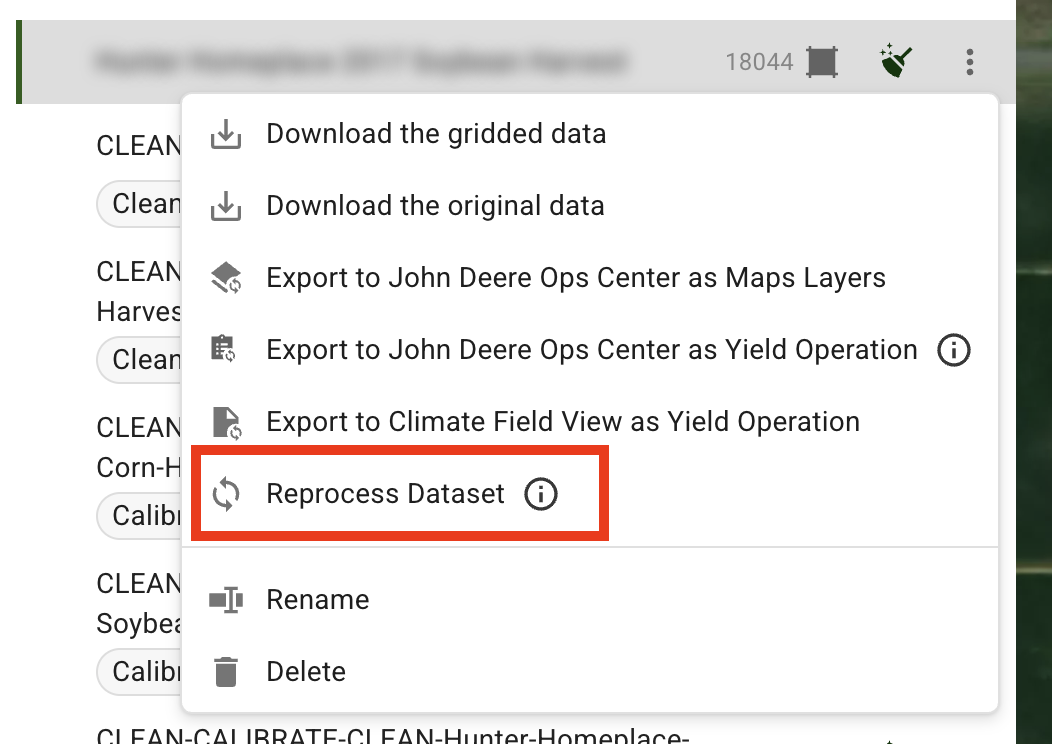Open the three-dot overflow menu
Image resolution: width=1052 pixels, height=744 pixels.
969,61
